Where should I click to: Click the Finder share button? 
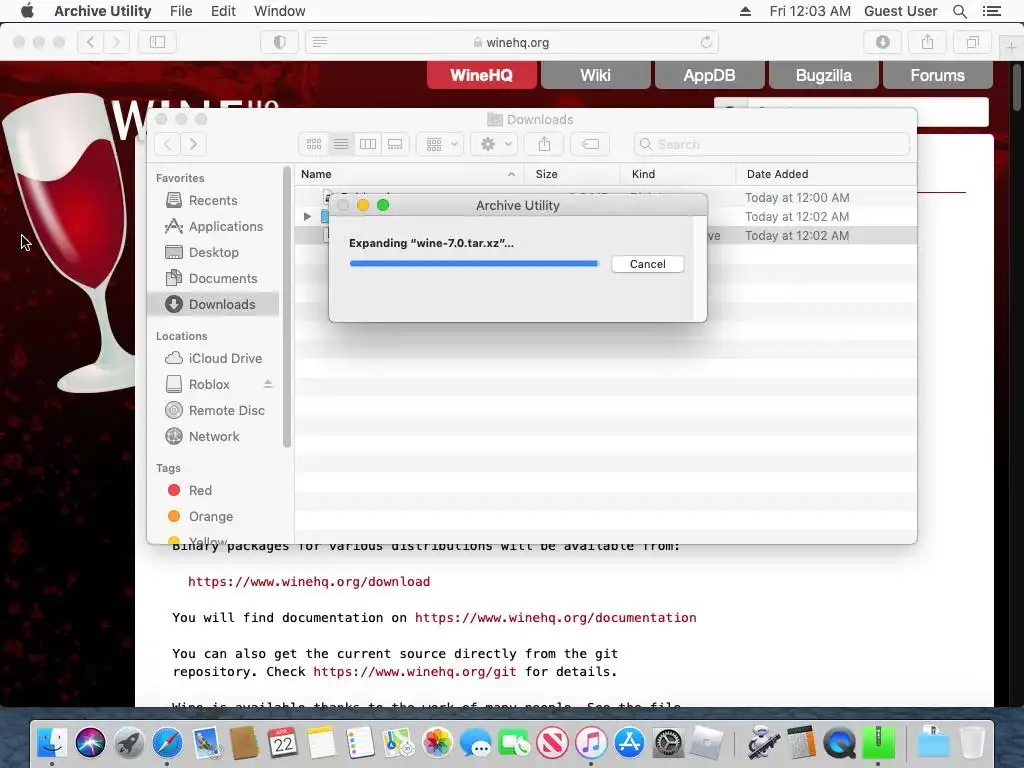click(x=545, y=144)
